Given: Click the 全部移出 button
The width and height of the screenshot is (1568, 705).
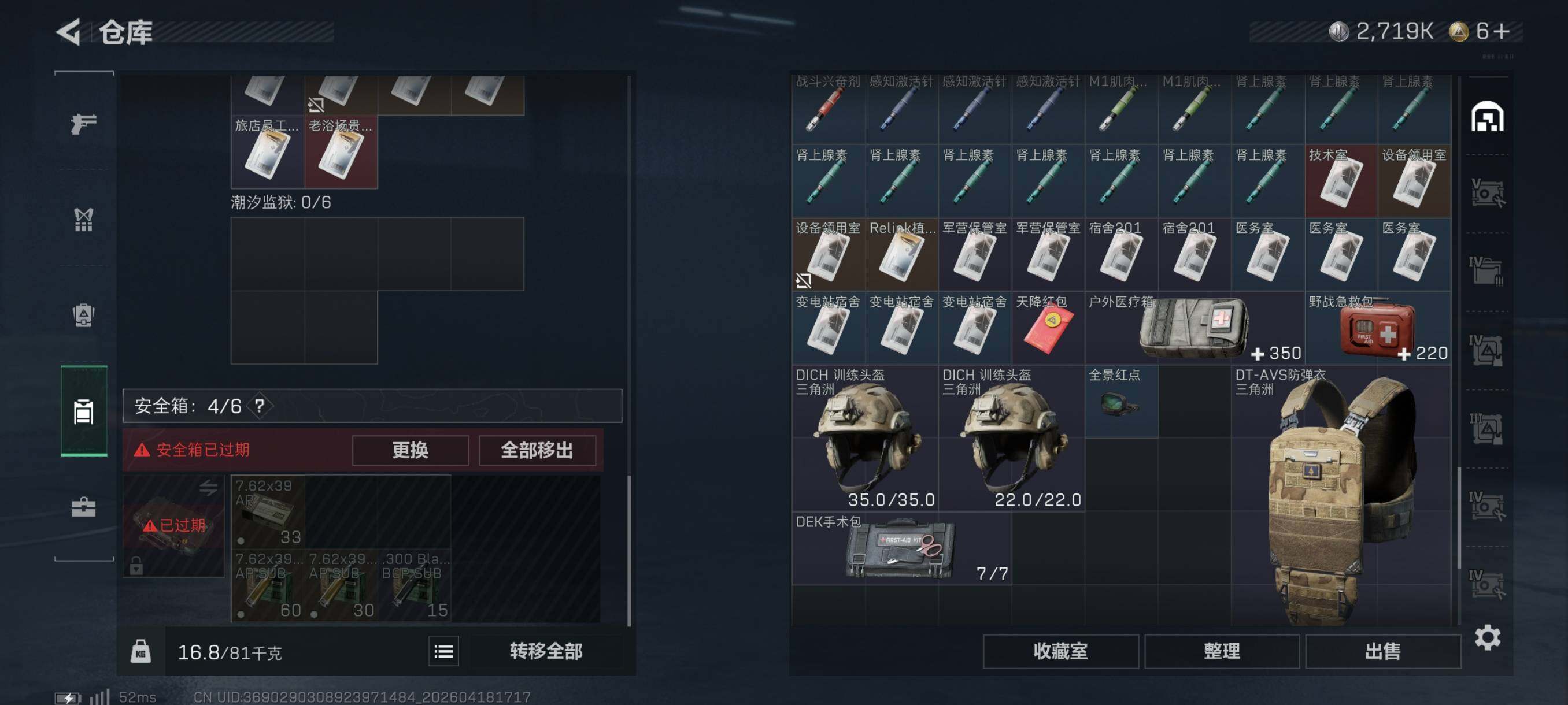Looking at the screenshot, I should (537, 450).
